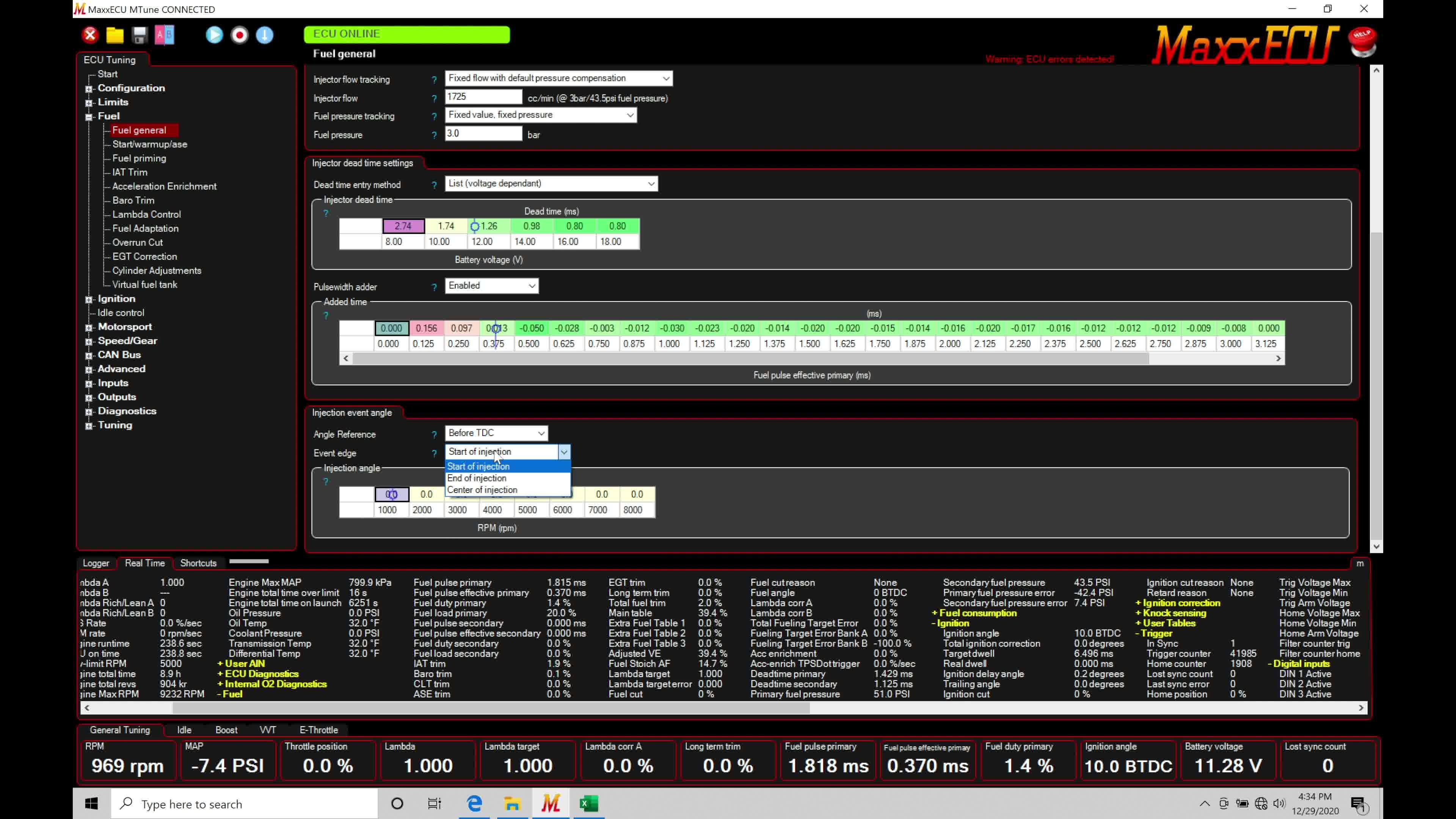Screen dimensions: 1456x819
Task: Click the real time panel horizontal scrollbar
Action: tap(491, 708)
